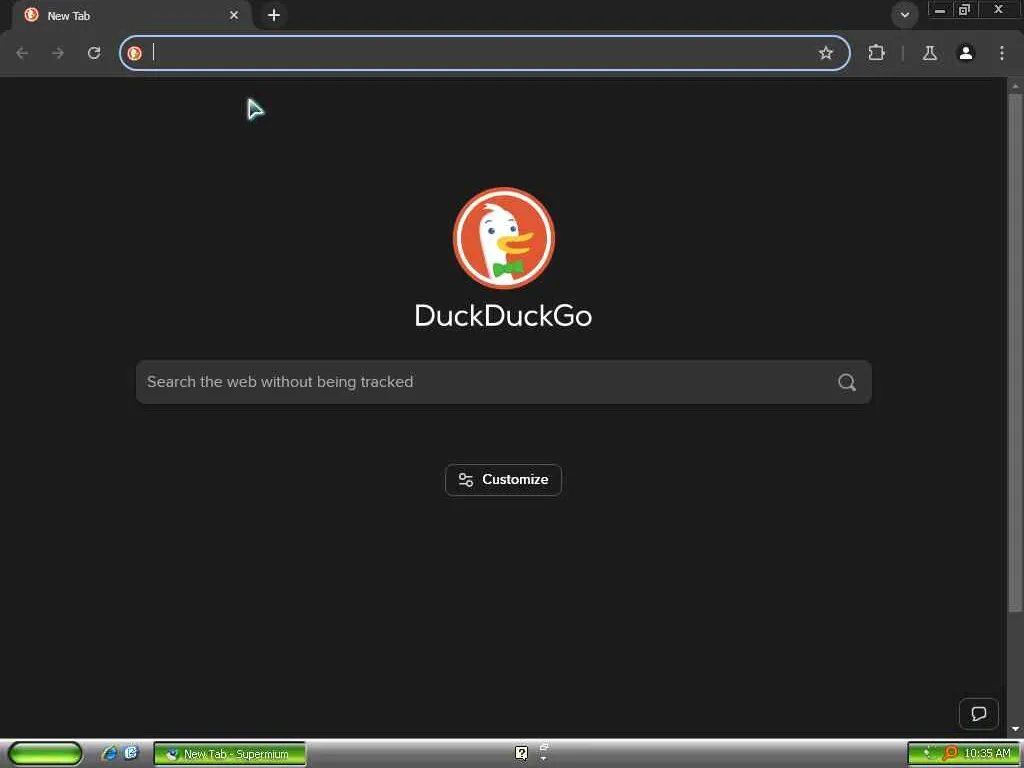The width and height of the screenshot is (1024, 768).
Task: Click the page vertical scrollbar thumb
Action: (x=1015, y=353)
